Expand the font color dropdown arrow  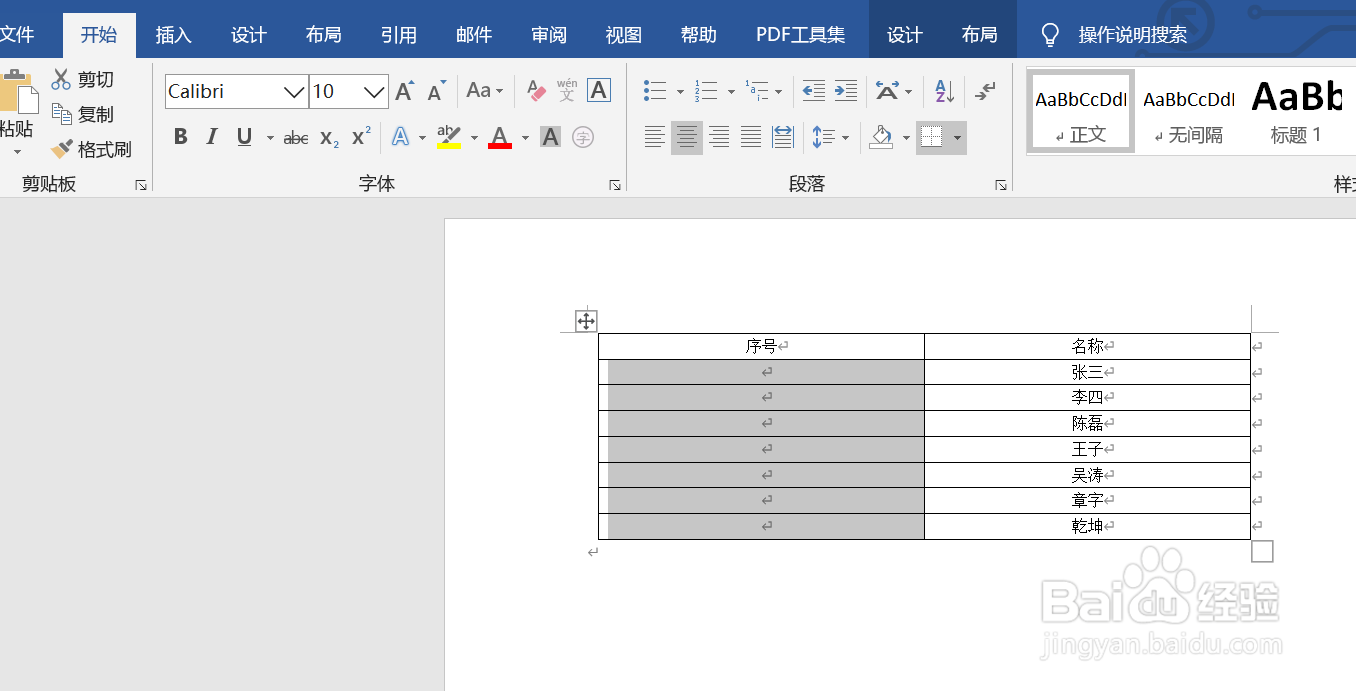(x=525, y=138)
